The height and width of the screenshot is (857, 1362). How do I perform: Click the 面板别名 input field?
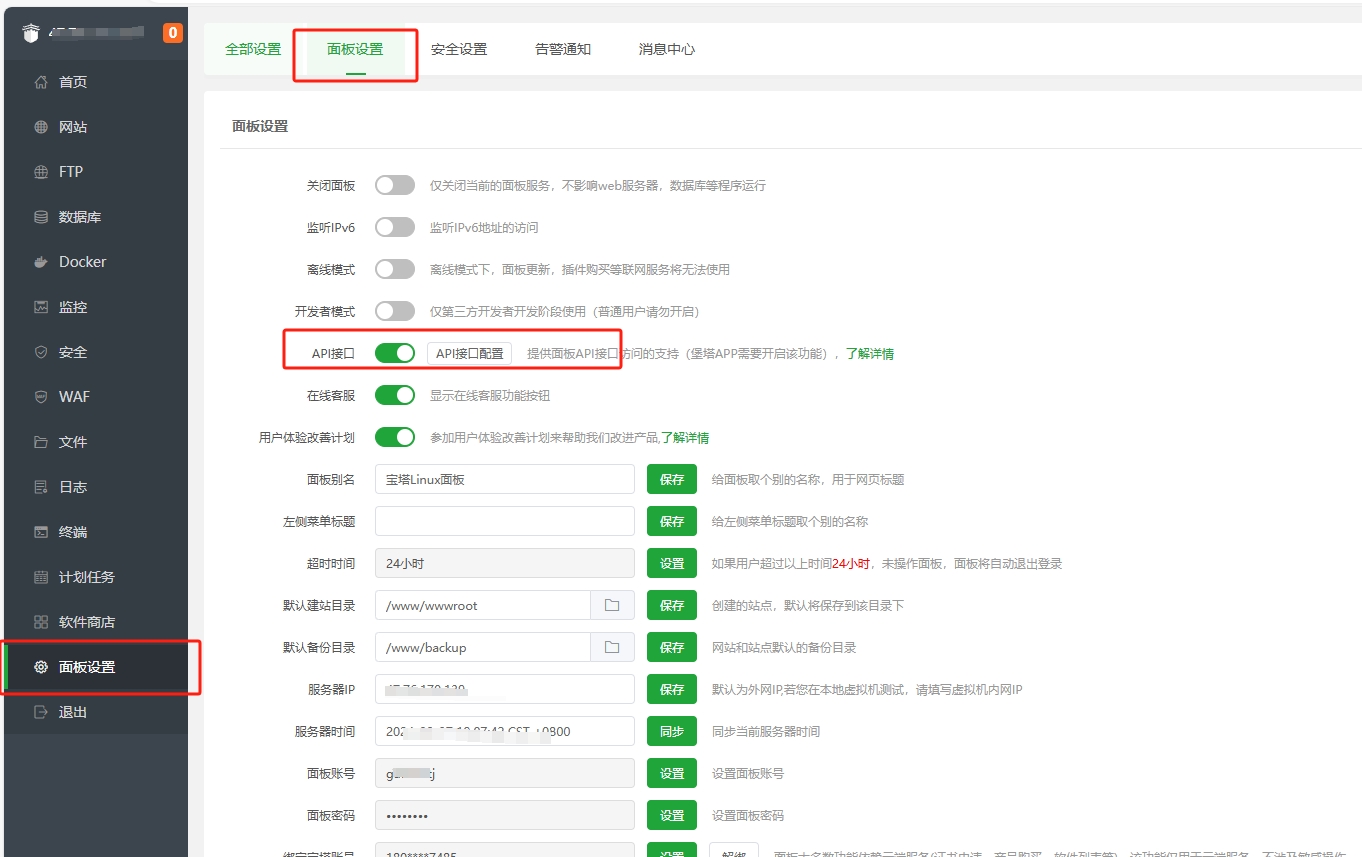point(505,479)
